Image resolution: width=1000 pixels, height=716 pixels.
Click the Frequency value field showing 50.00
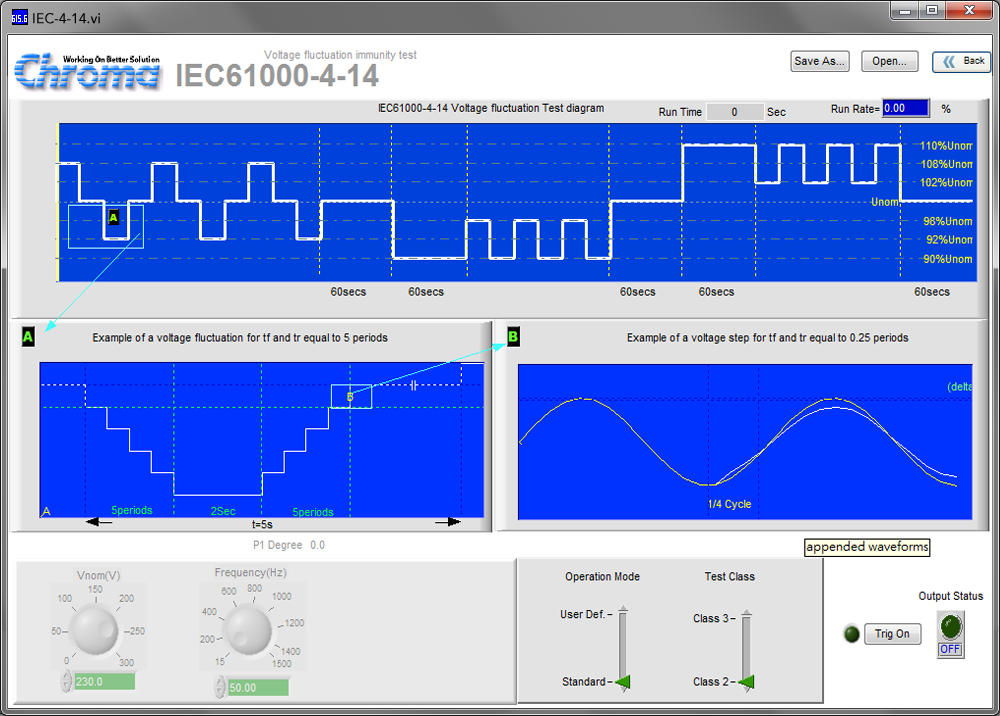coord(258,688)
